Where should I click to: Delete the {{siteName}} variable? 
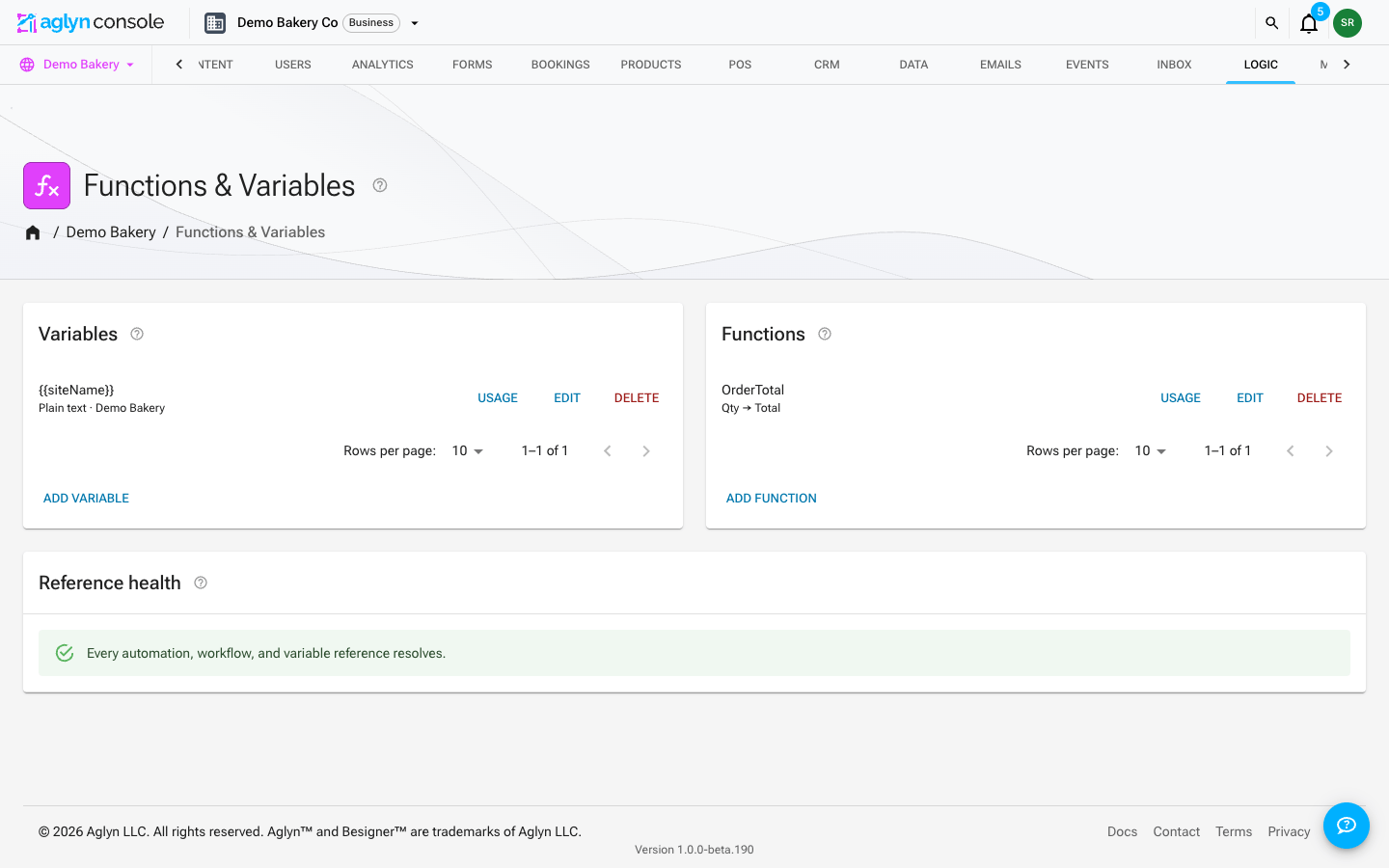pyautogui.click(x=637, y=398)
